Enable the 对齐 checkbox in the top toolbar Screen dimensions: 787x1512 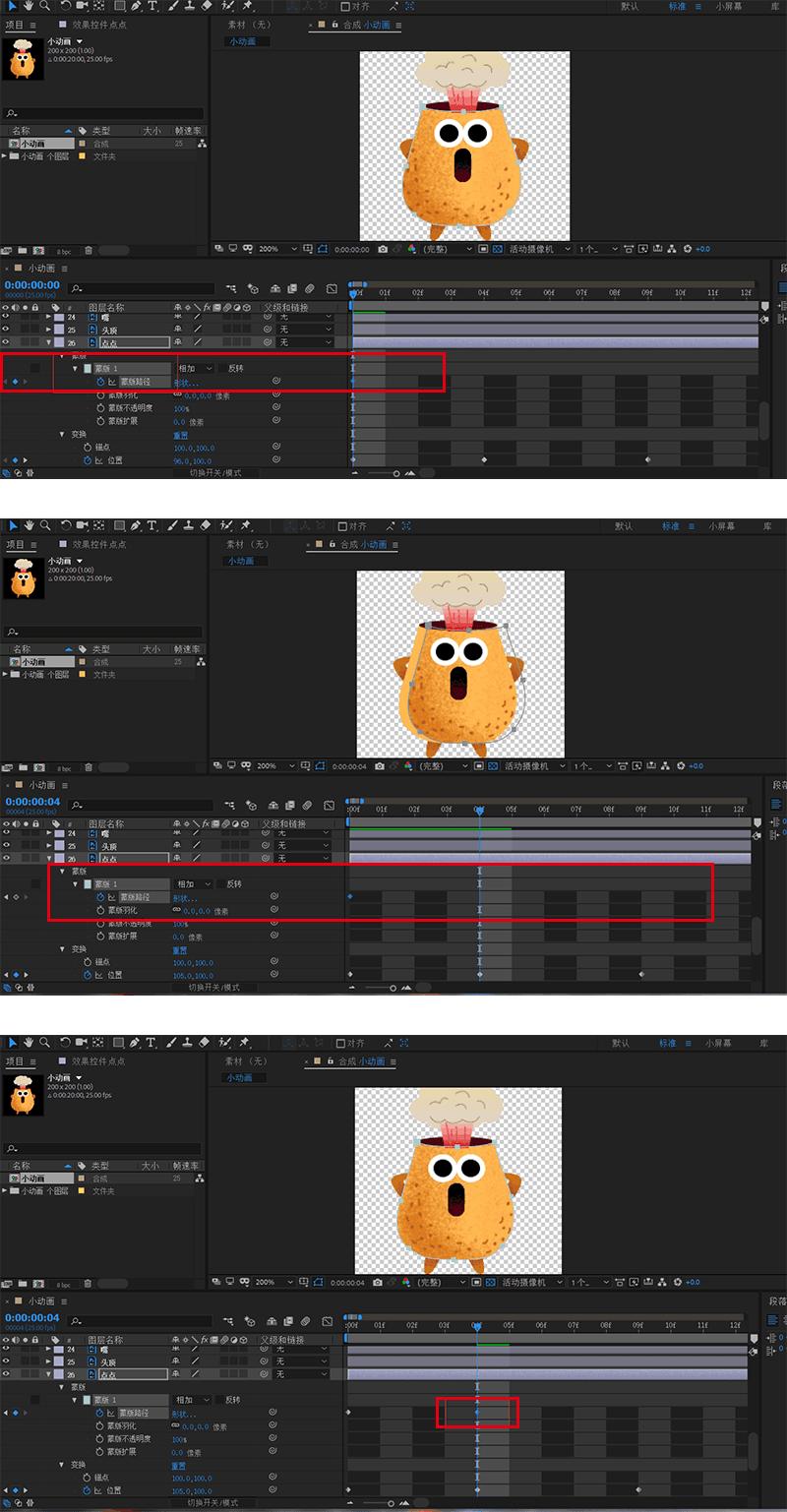344,6
